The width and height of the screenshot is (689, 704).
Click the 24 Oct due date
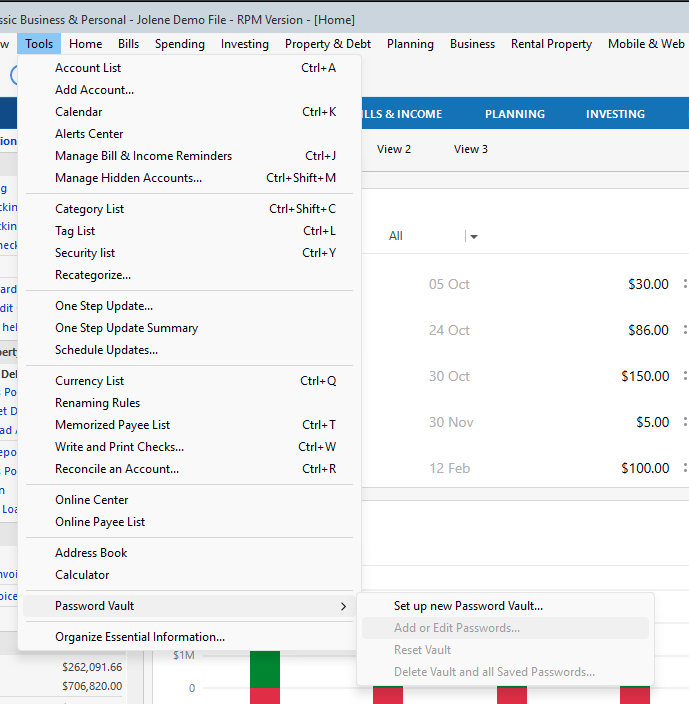pos(449,330)
